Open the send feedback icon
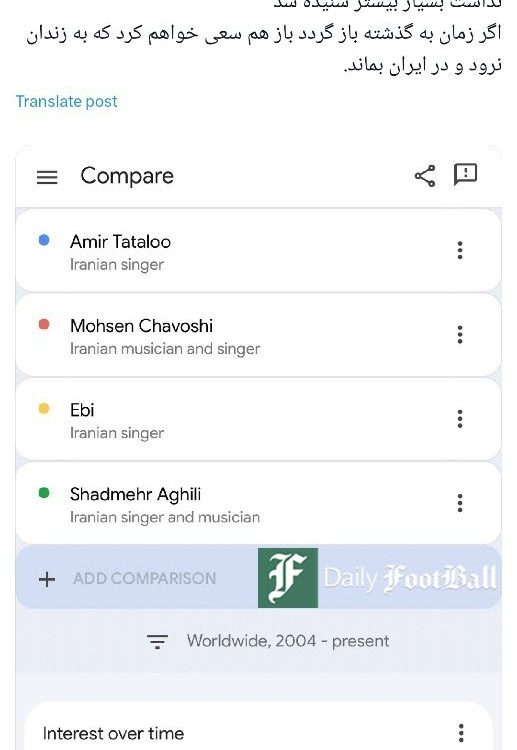 point(465,175)
